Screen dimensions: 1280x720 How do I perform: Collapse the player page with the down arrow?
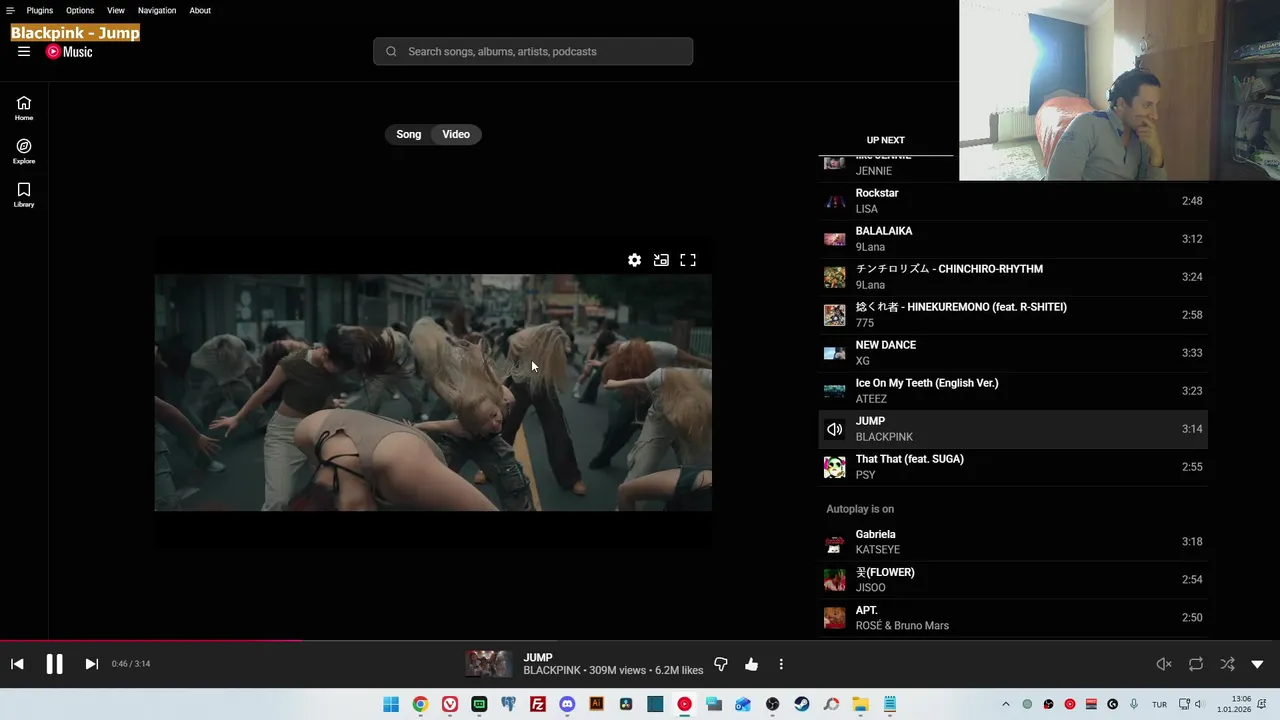point(1257,664)
